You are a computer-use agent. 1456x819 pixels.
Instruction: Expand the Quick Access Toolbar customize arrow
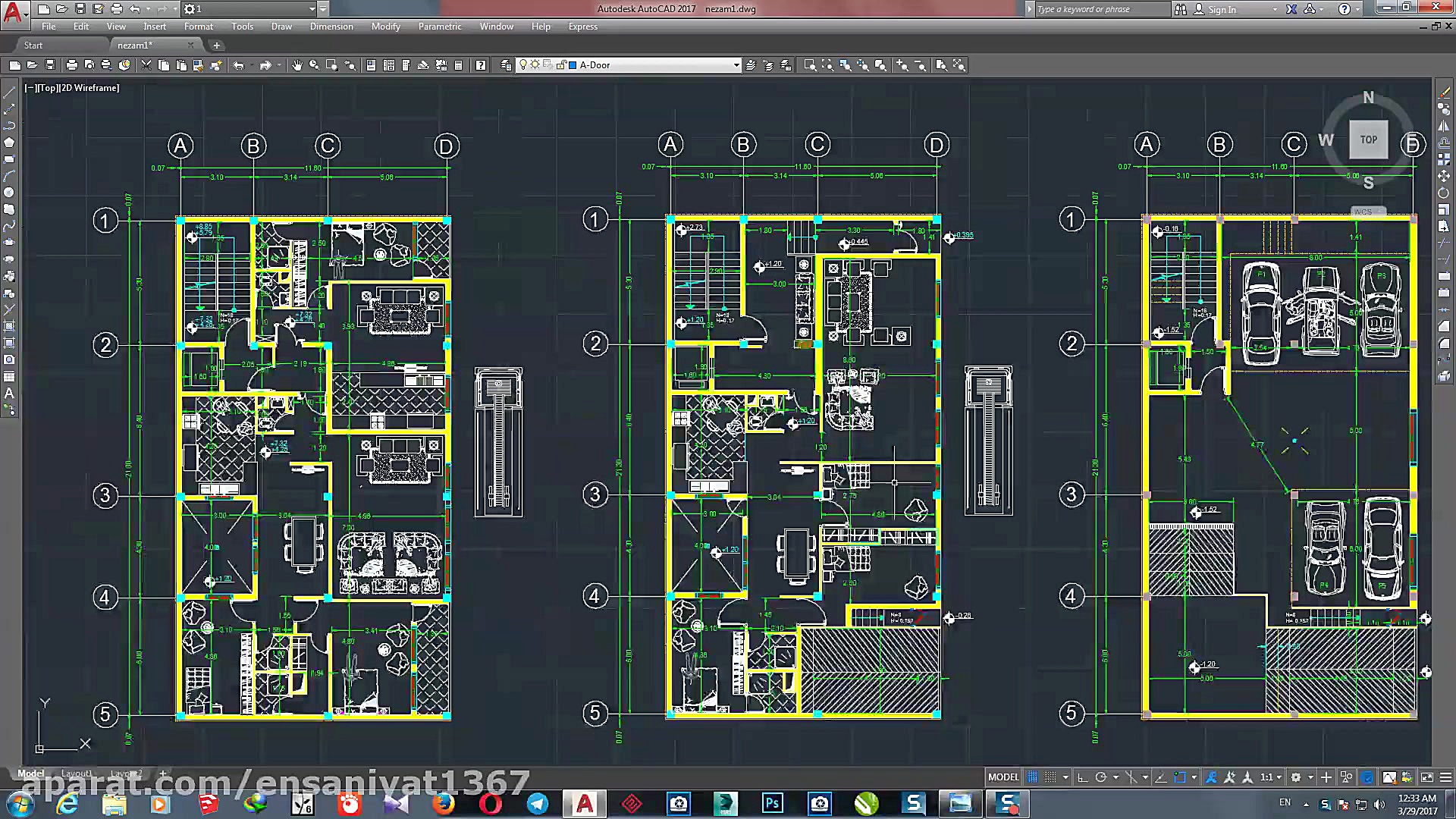click(x=324, y=9)
